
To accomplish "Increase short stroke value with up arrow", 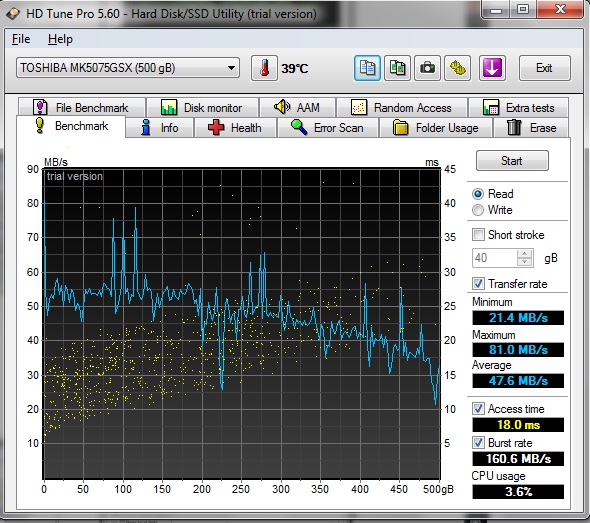I will point(525,254).
